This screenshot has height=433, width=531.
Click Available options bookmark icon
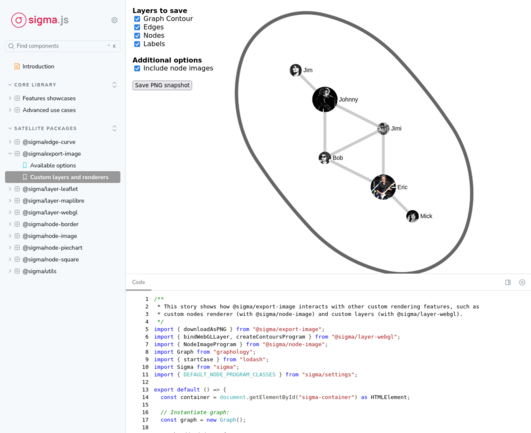tap(25, 165)
